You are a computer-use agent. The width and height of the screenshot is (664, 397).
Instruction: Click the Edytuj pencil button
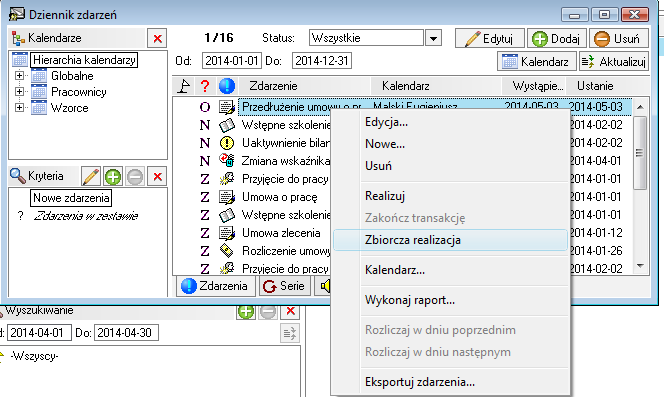tap(490, 39)
